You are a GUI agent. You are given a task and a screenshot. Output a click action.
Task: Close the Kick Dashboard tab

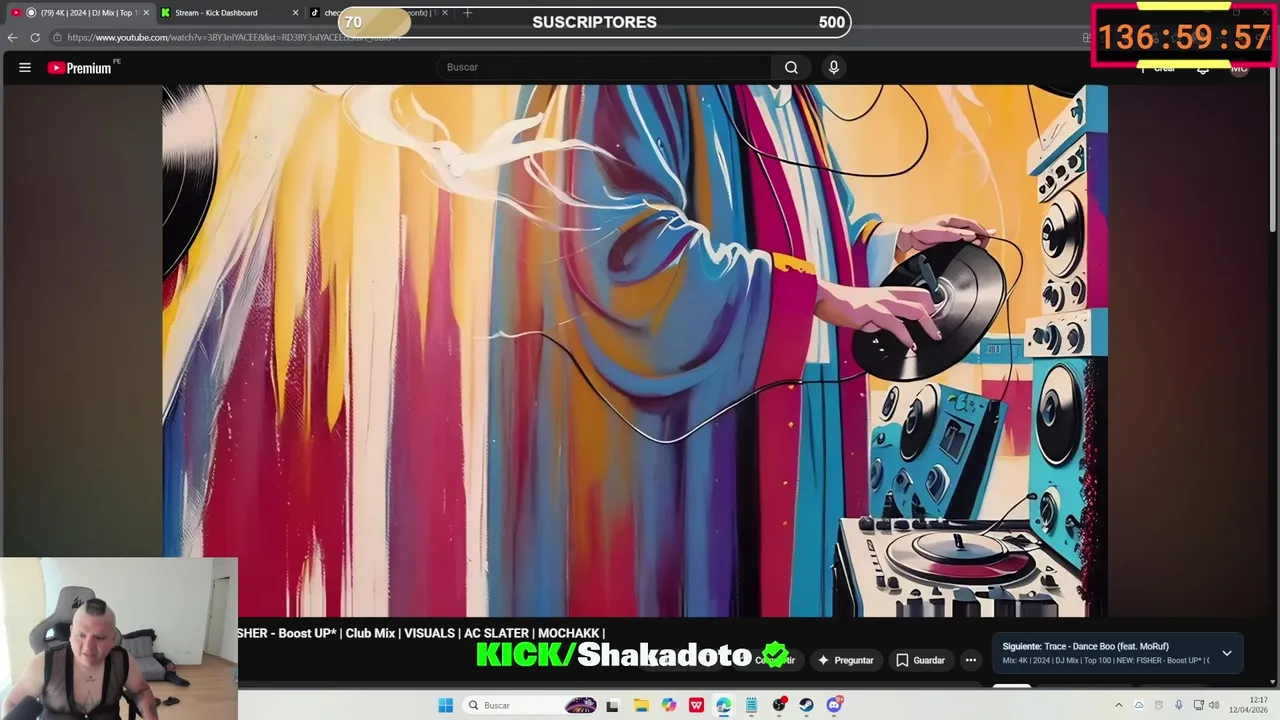pyautogui.click(x=295, y=13)
